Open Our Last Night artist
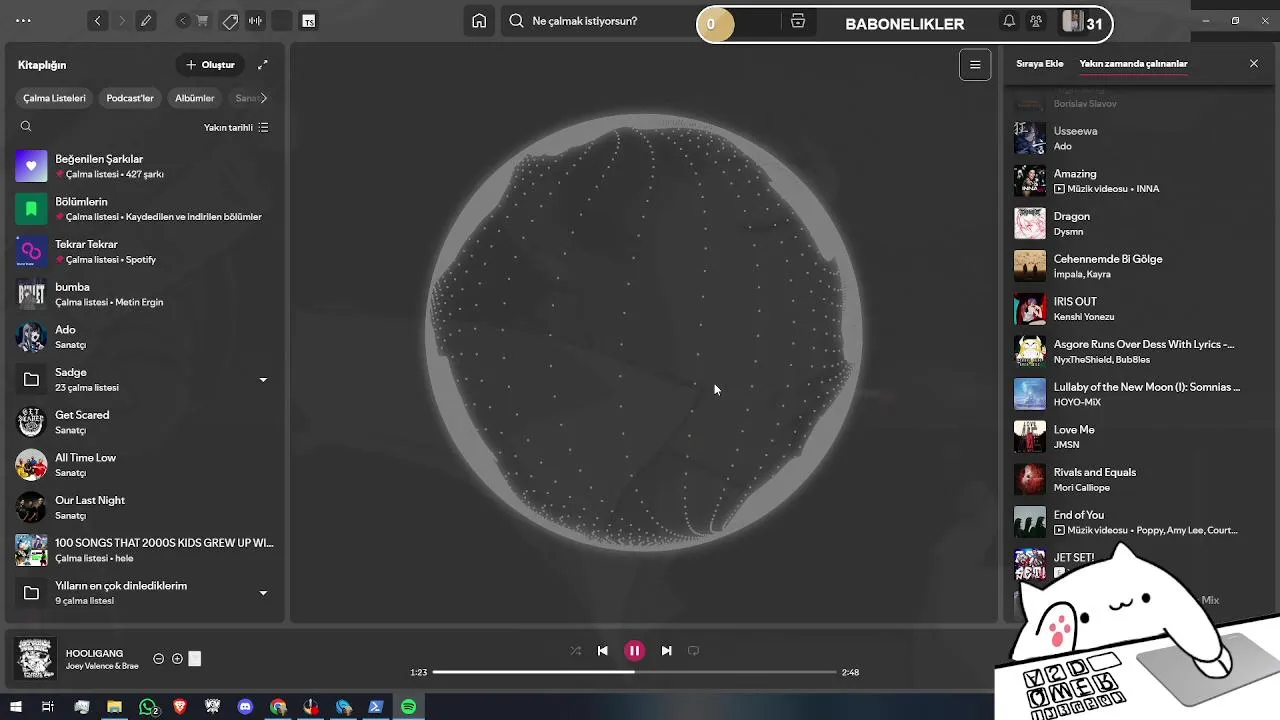 pyautogui.click(x=145, y=507)
